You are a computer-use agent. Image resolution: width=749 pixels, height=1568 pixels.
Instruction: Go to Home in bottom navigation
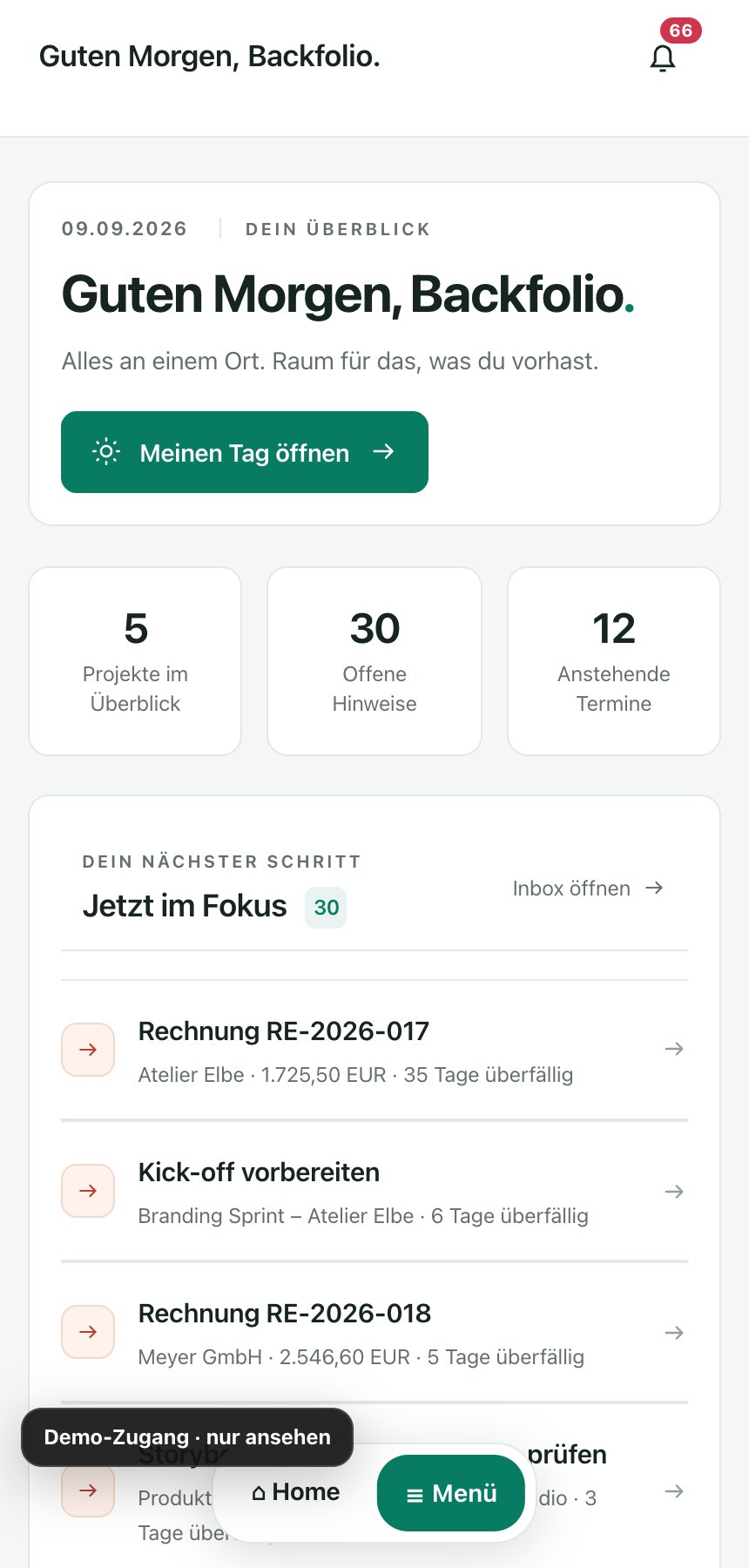(x=296, y=1492)
